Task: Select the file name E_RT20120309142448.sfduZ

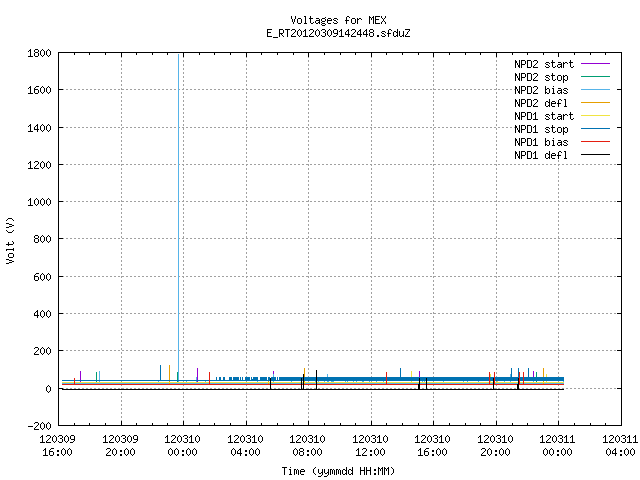Action: pyautogui.click(x=338, y=33)
